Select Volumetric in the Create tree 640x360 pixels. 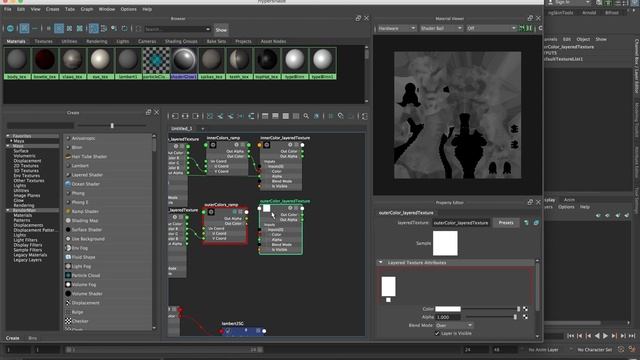point(24,156)
